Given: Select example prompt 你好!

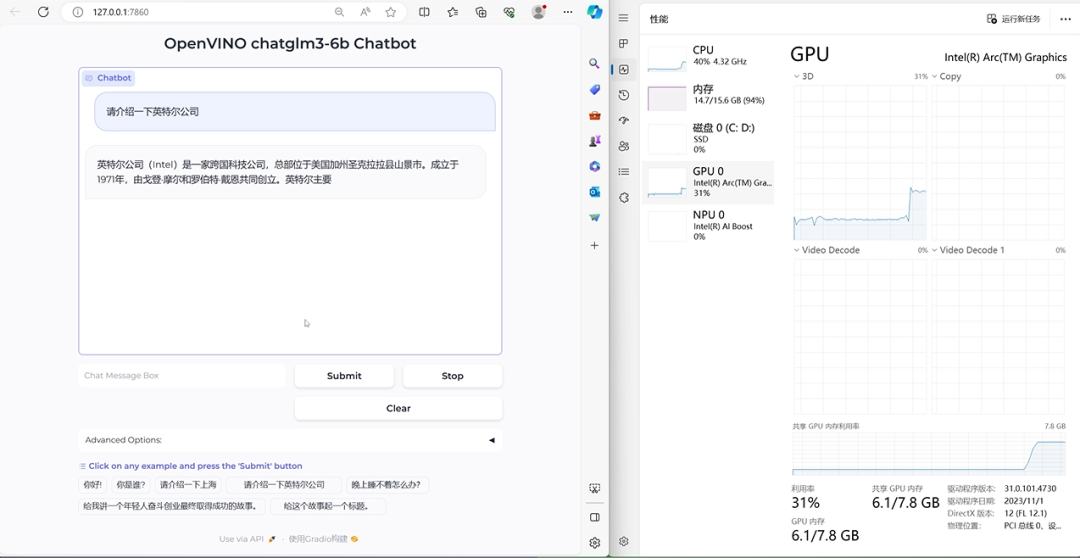Looking at the screenshot, I should tap(92, 485).
